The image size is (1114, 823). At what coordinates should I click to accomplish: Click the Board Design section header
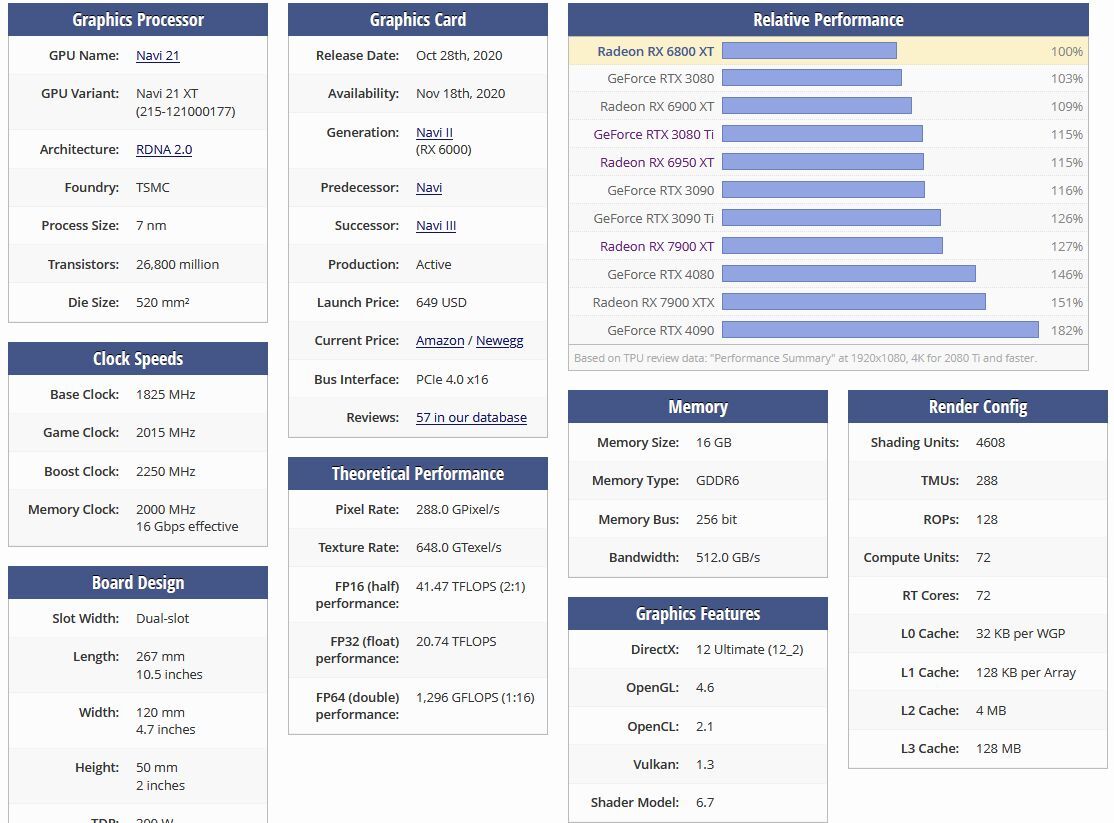pos(138,583)
